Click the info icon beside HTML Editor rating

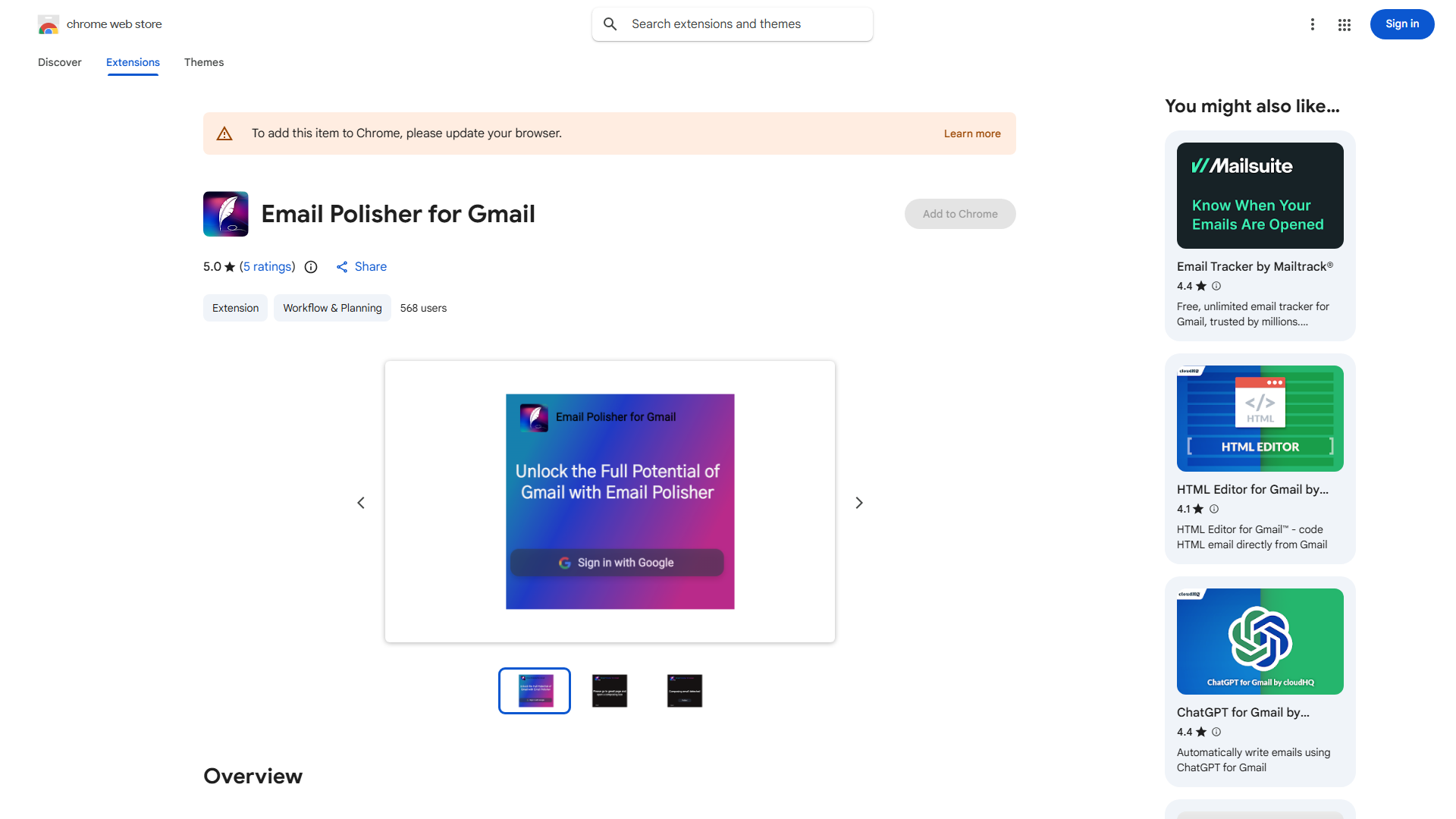[x=1213, y=509]
